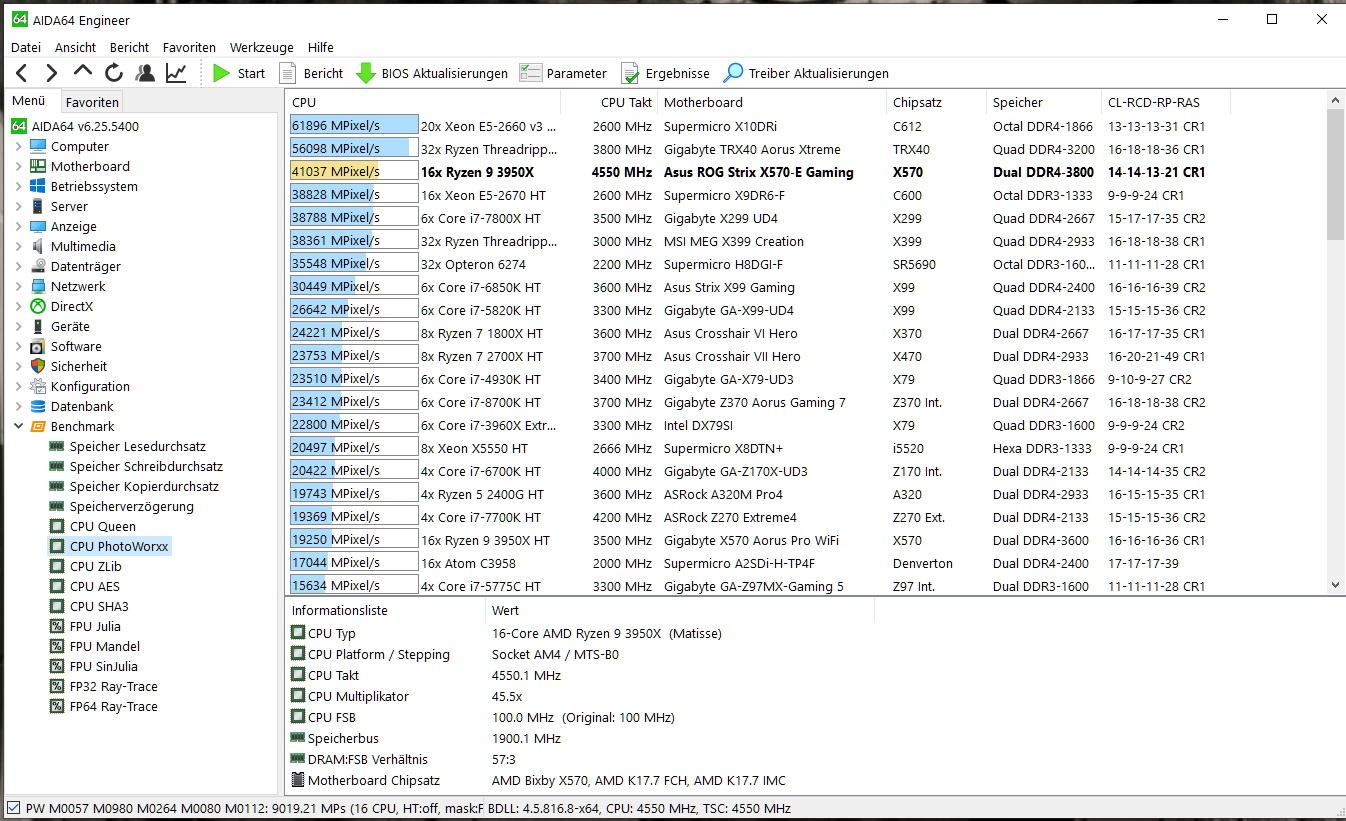Image resolution: width=1346 pixels, height=821 pixels.
Task: Click scroll-down arrow of results list
Action: 1335,585
